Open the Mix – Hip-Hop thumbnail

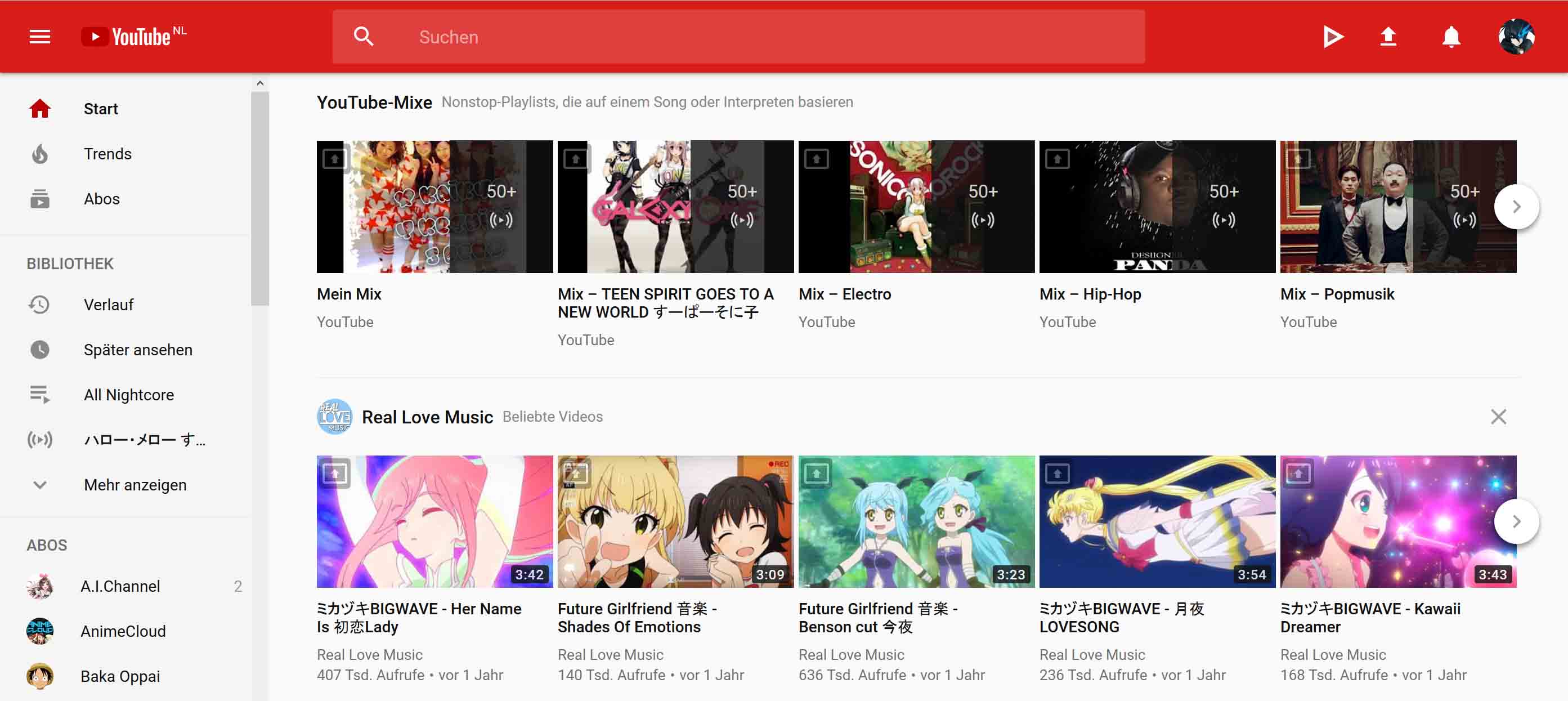tap(1157, 207)
